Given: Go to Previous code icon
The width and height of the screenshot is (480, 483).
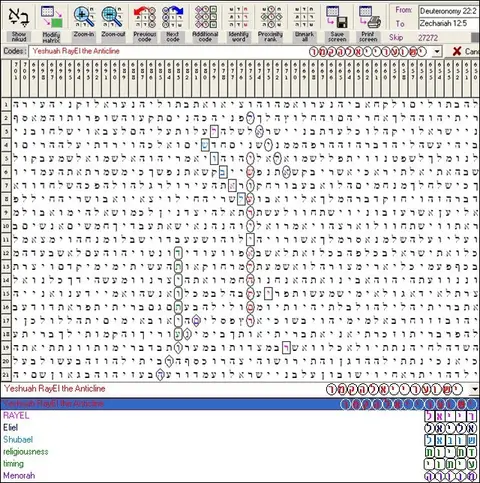Looking at the screenshot, I should [x=145, y=17].
